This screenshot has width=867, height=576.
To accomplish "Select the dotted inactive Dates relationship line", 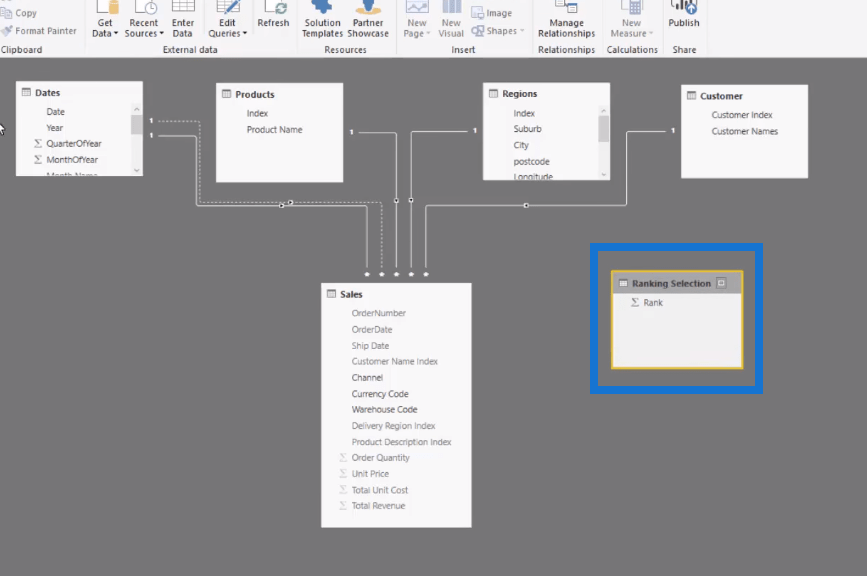I will pyautogui.click(x=291, y=202).
